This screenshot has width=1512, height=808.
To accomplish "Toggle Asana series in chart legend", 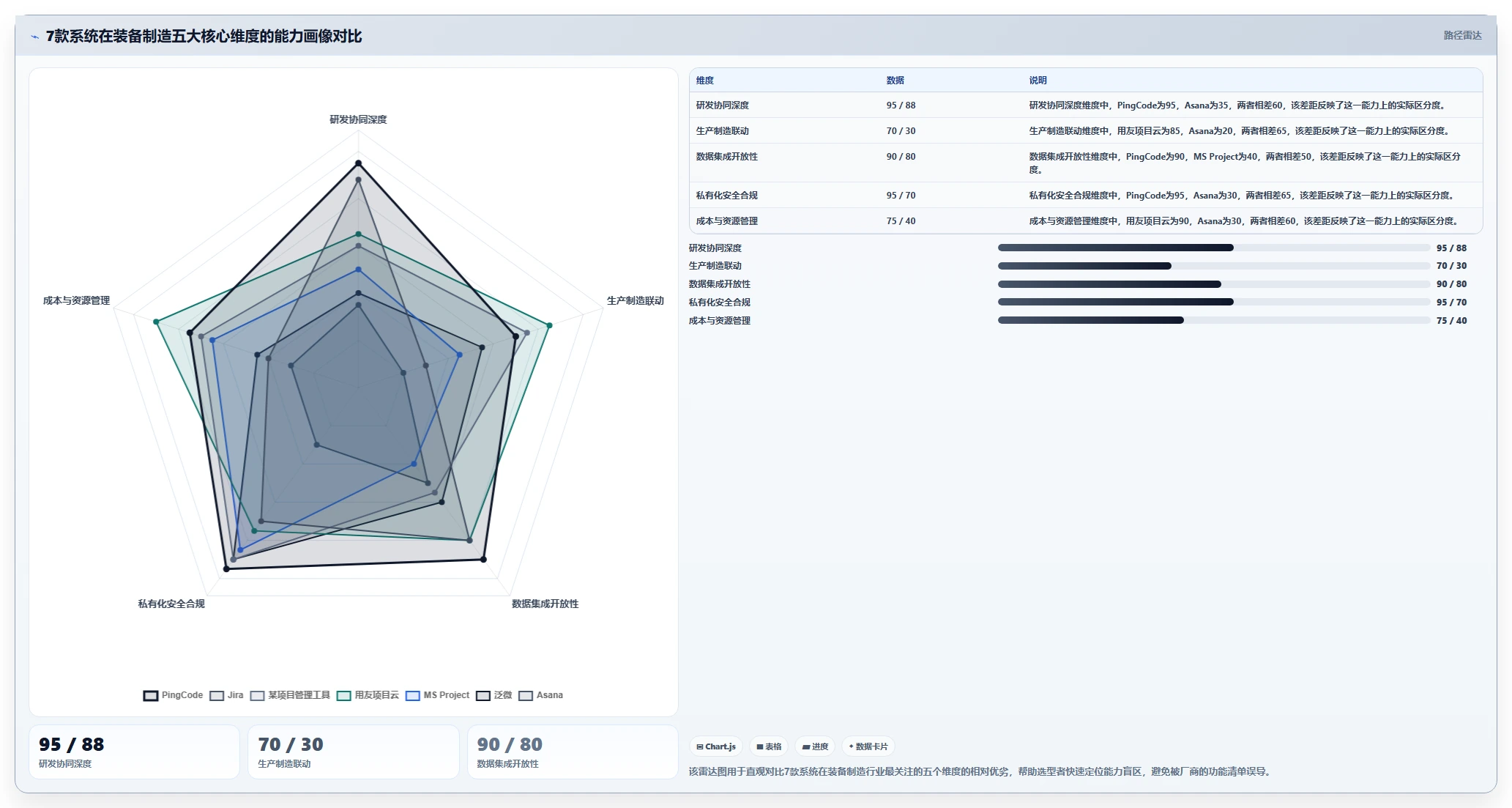I will (x=540, y=695).
